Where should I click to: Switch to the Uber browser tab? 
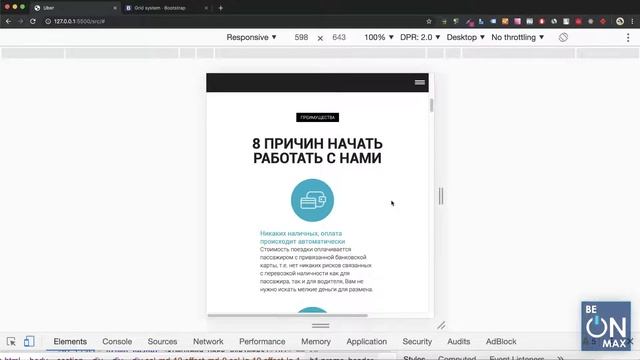tap(76, 8)
